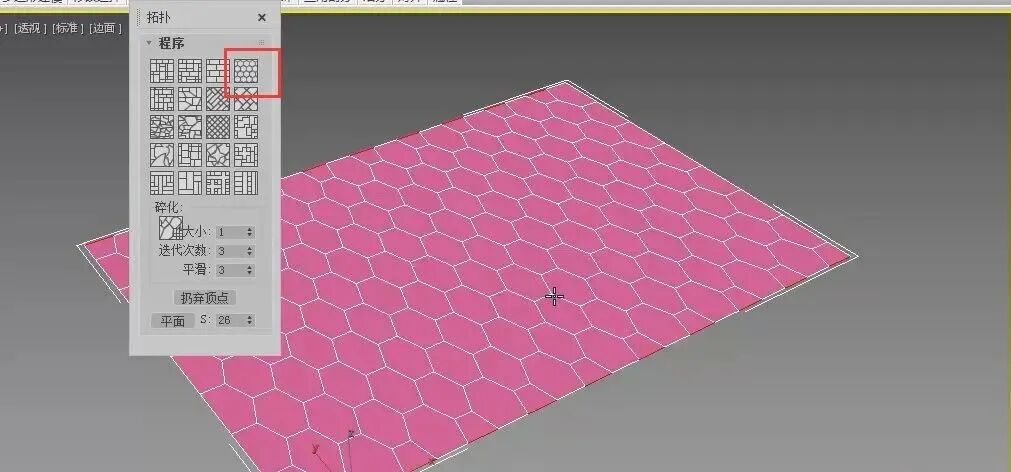This screenshot has width=1011, height=472.
Task: Apply rounded cell pattern, fourth row third icon
Action: [x=218, y=155]
